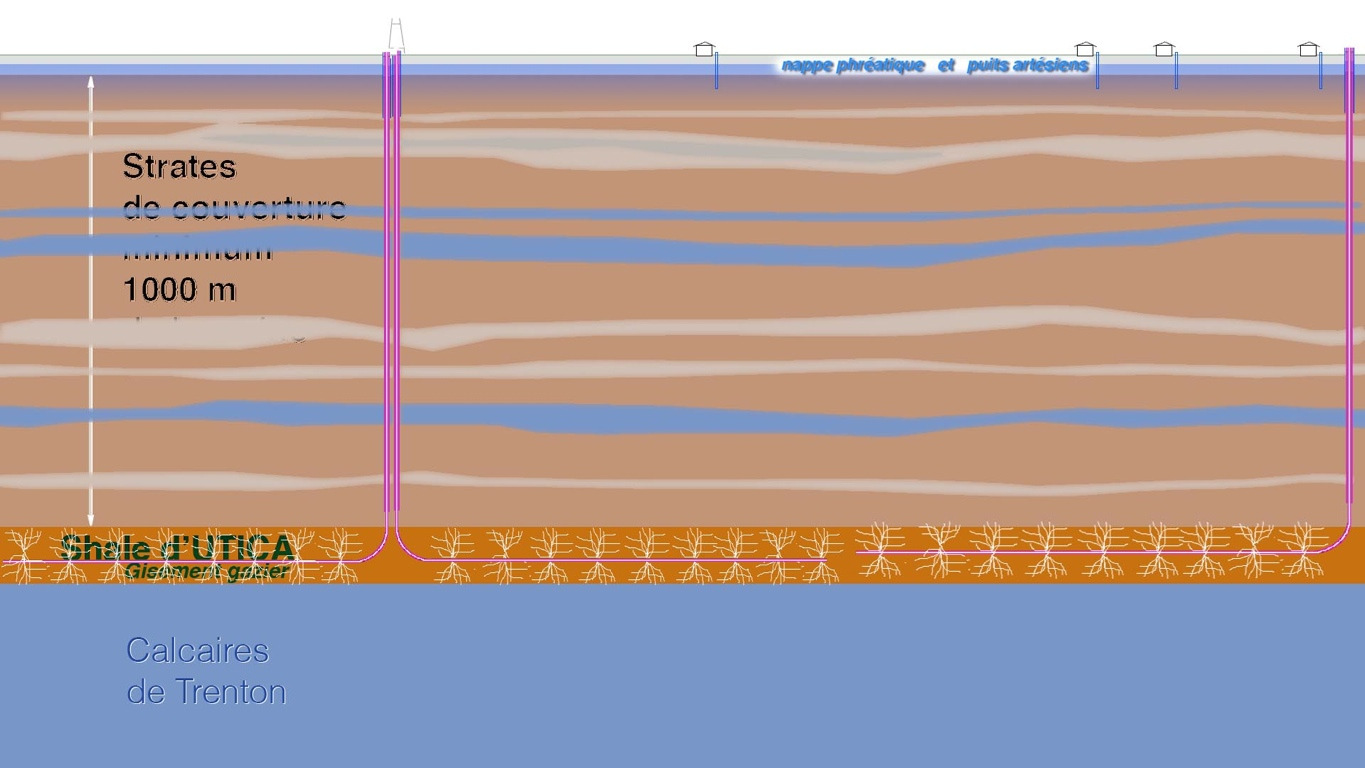Viewport: 1365px width, 768px height.
Task: Select the 'de Trenton' text
Action: (x=206, y=692)
